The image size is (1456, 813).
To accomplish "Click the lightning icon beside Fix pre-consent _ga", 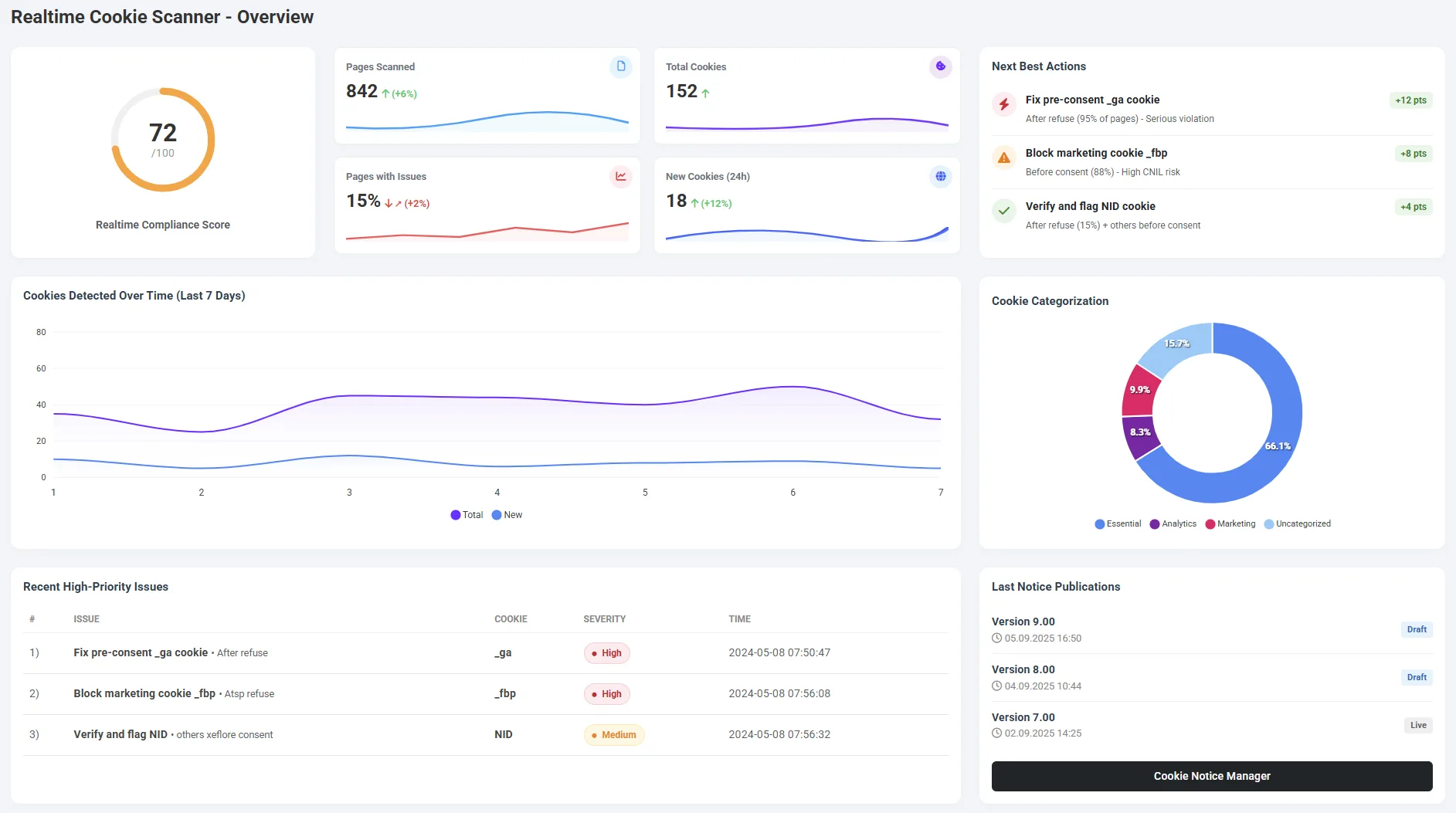I will [x=1004, y=104].
